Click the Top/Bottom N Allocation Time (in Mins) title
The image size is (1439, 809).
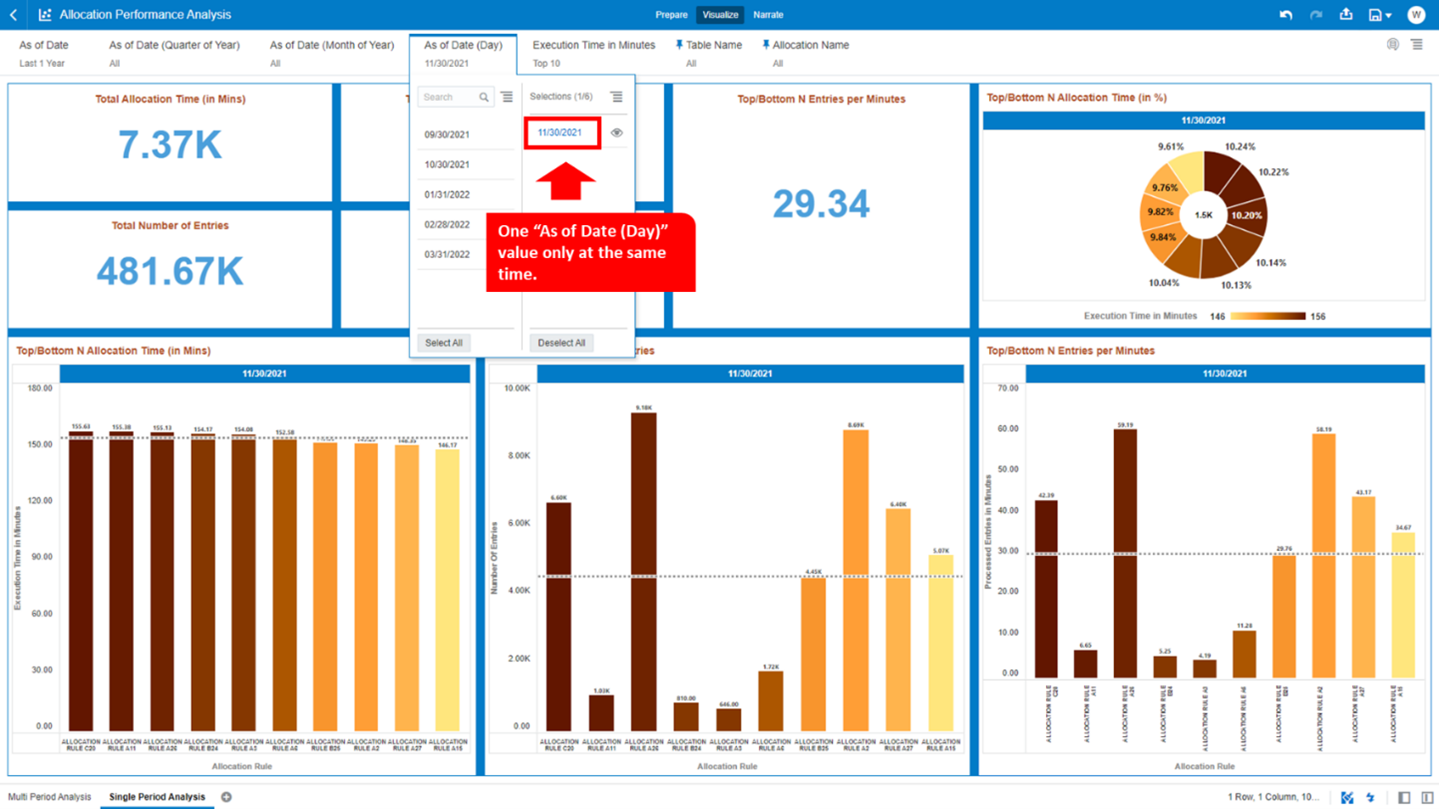tap(113, 351)
